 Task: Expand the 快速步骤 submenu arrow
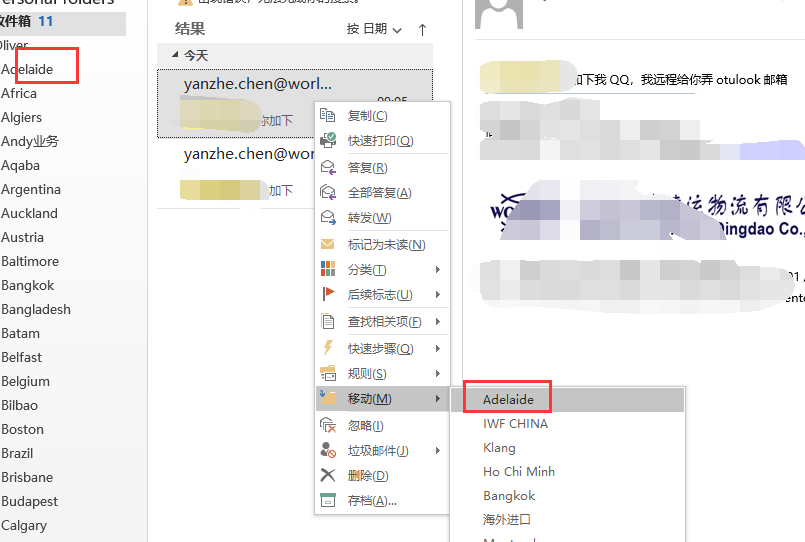click(437, 348)
